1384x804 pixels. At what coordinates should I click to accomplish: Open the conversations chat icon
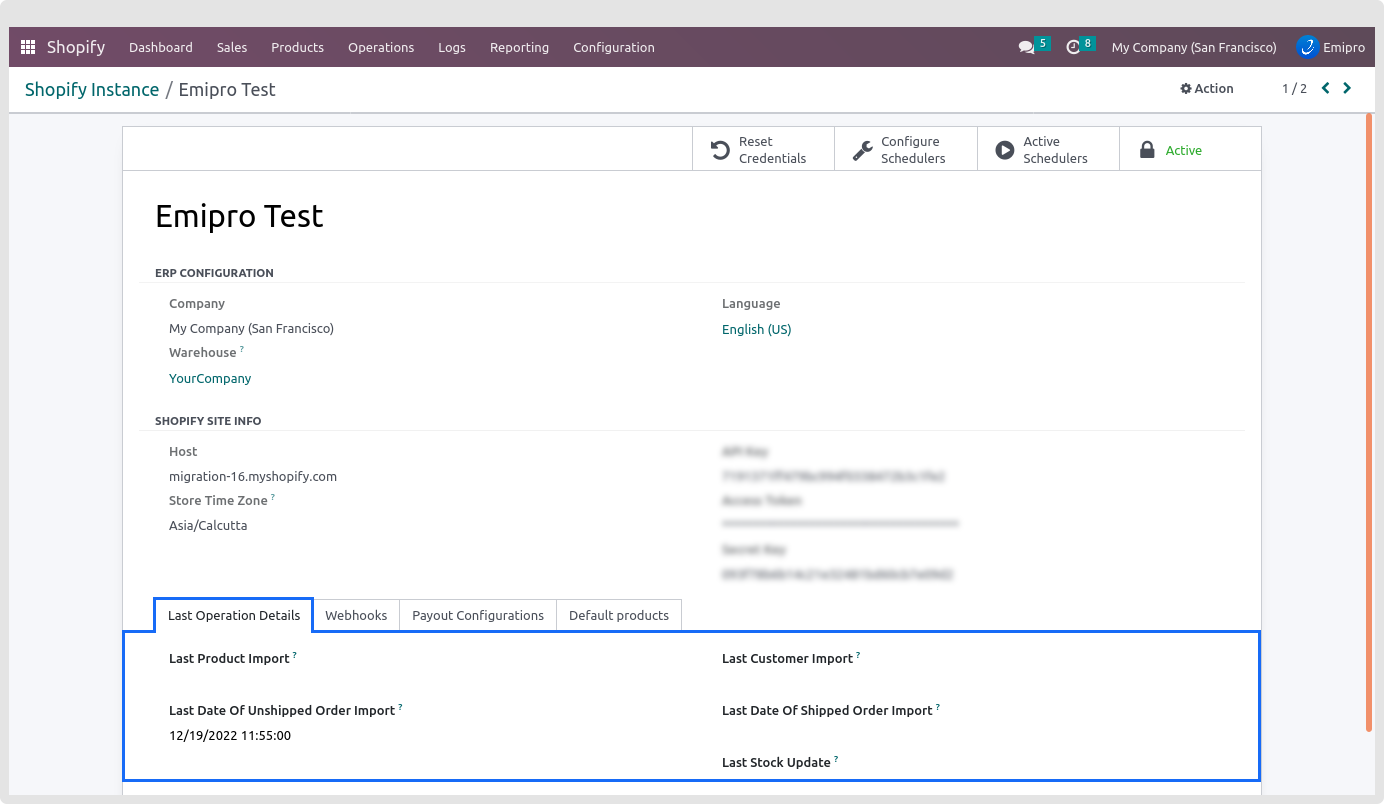[x=1026, y=47]
